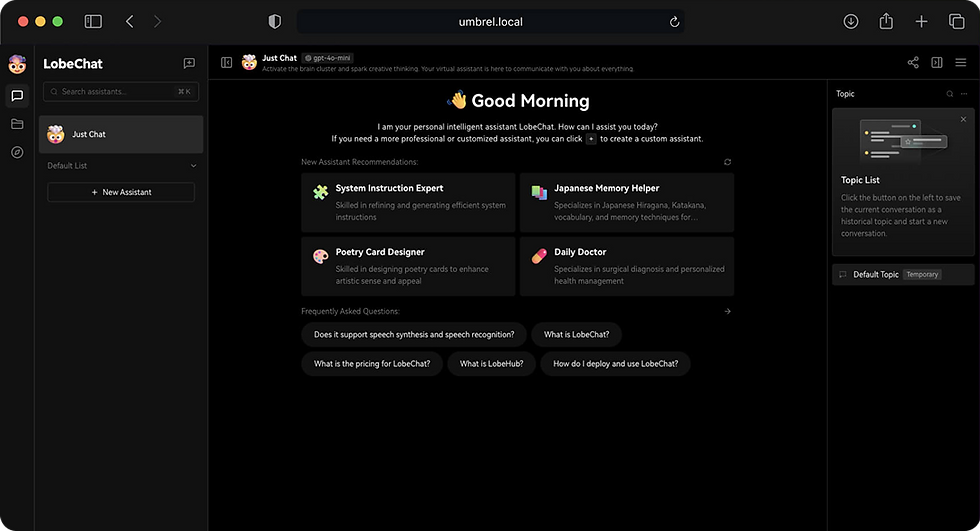Click the palette icon of Poetry Card Designer
This screenshot has height=531, width=980.
[x=321, y=256]
